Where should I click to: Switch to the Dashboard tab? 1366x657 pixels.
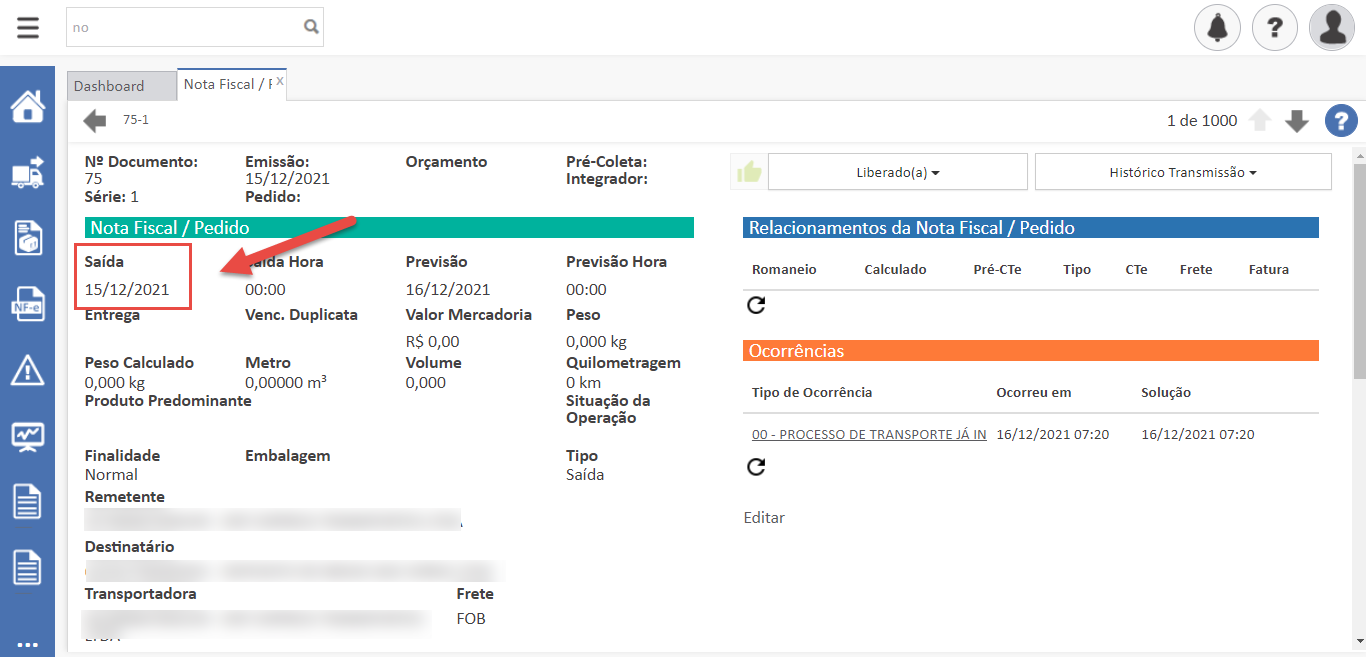pos(109,86)
